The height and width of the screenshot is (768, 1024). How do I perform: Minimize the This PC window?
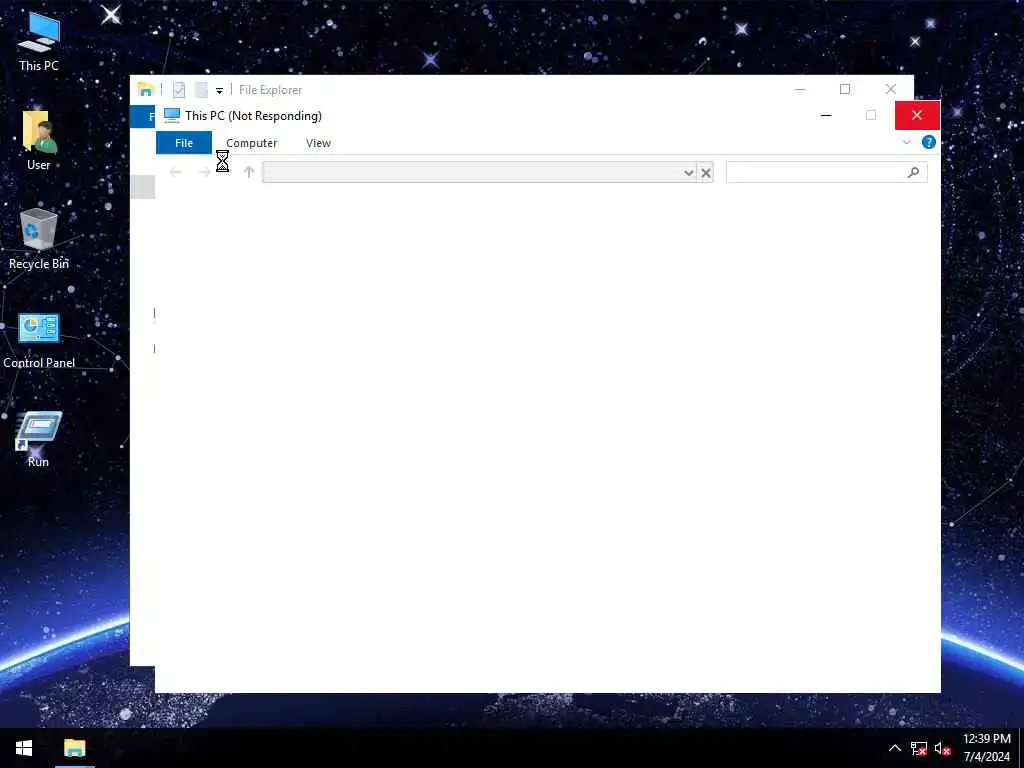[826, 116]
